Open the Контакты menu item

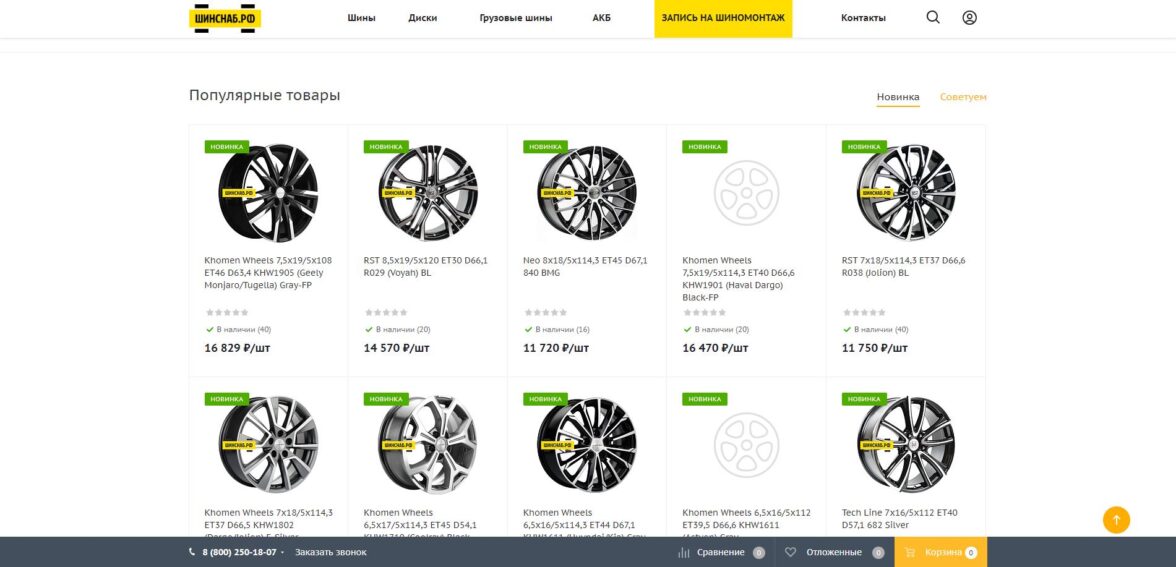point(863,18)
